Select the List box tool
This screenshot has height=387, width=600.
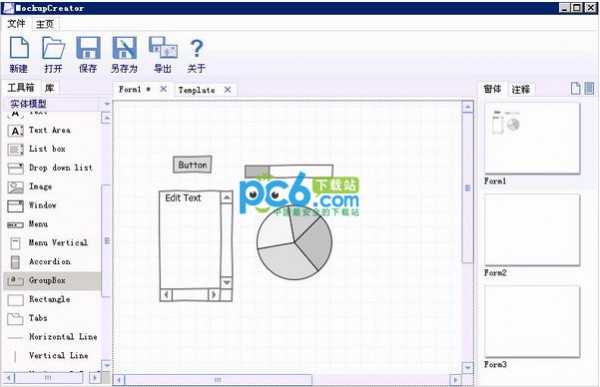pos(52,149)
